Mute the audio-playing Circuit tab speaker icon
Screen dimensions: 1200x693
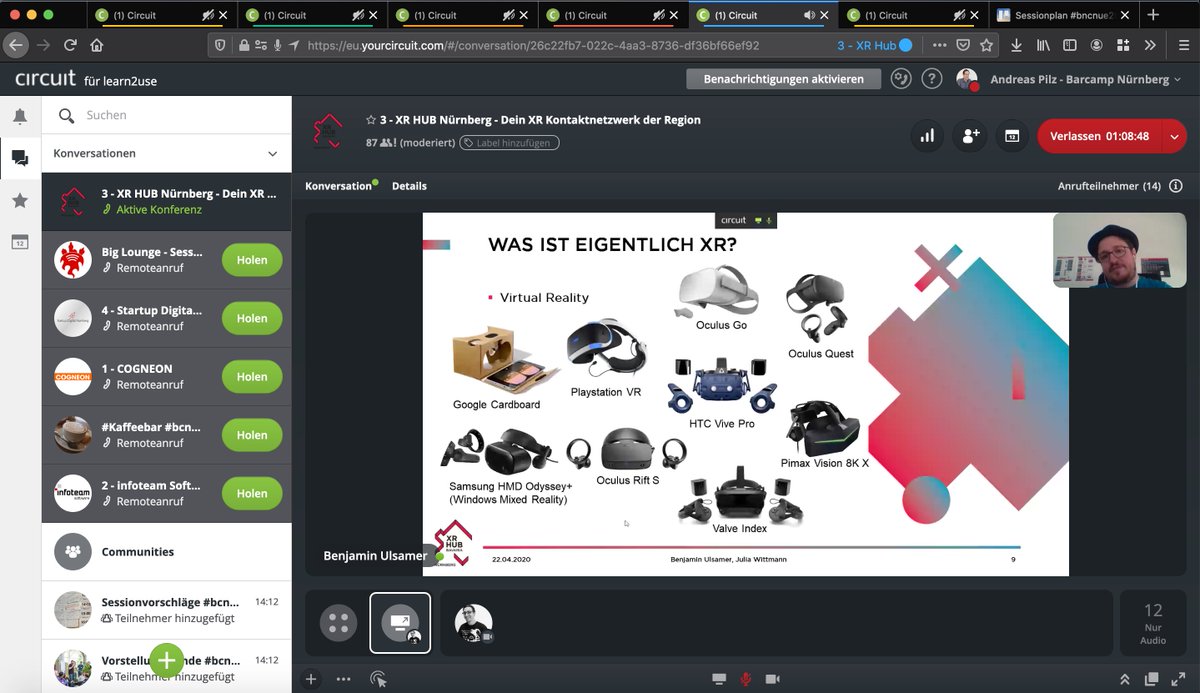click(808, 15)
